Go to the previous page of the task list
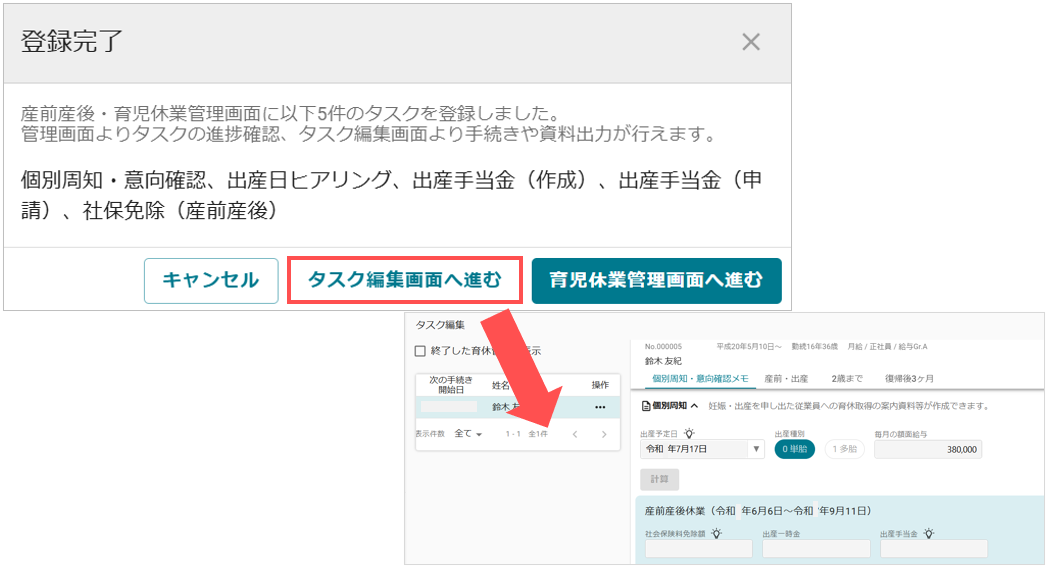1048x570 pixels. click(x=575, y=434)
